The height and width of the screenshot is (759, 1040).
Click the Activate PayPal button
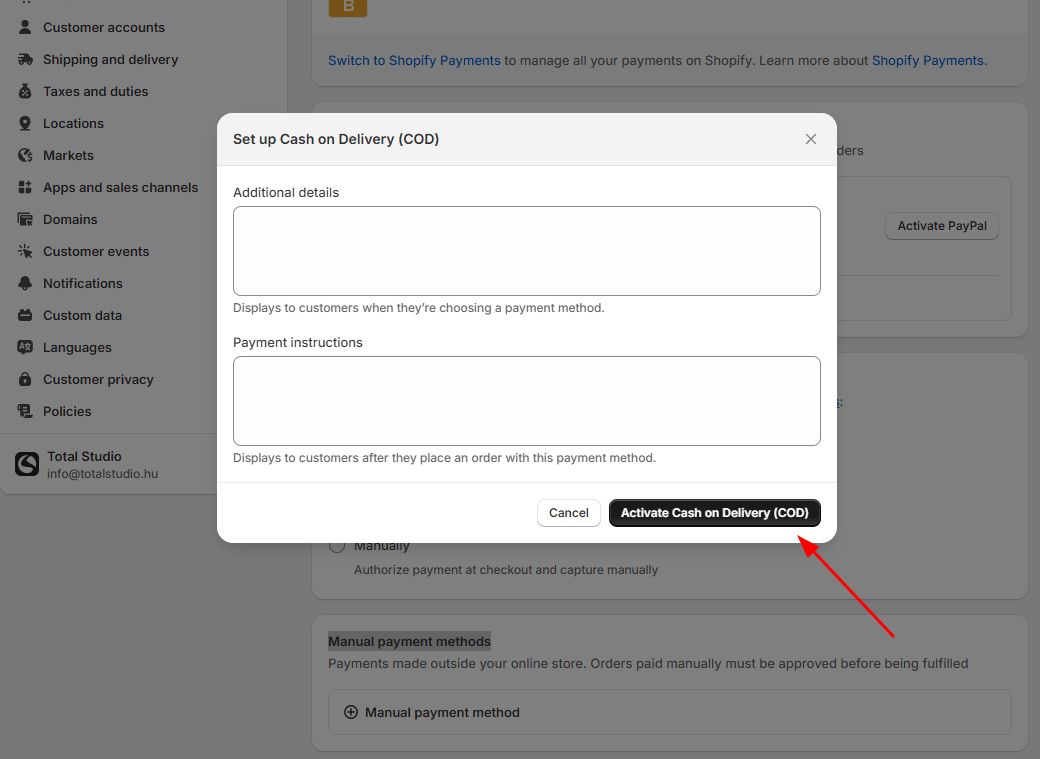click(x=941, y=226)
